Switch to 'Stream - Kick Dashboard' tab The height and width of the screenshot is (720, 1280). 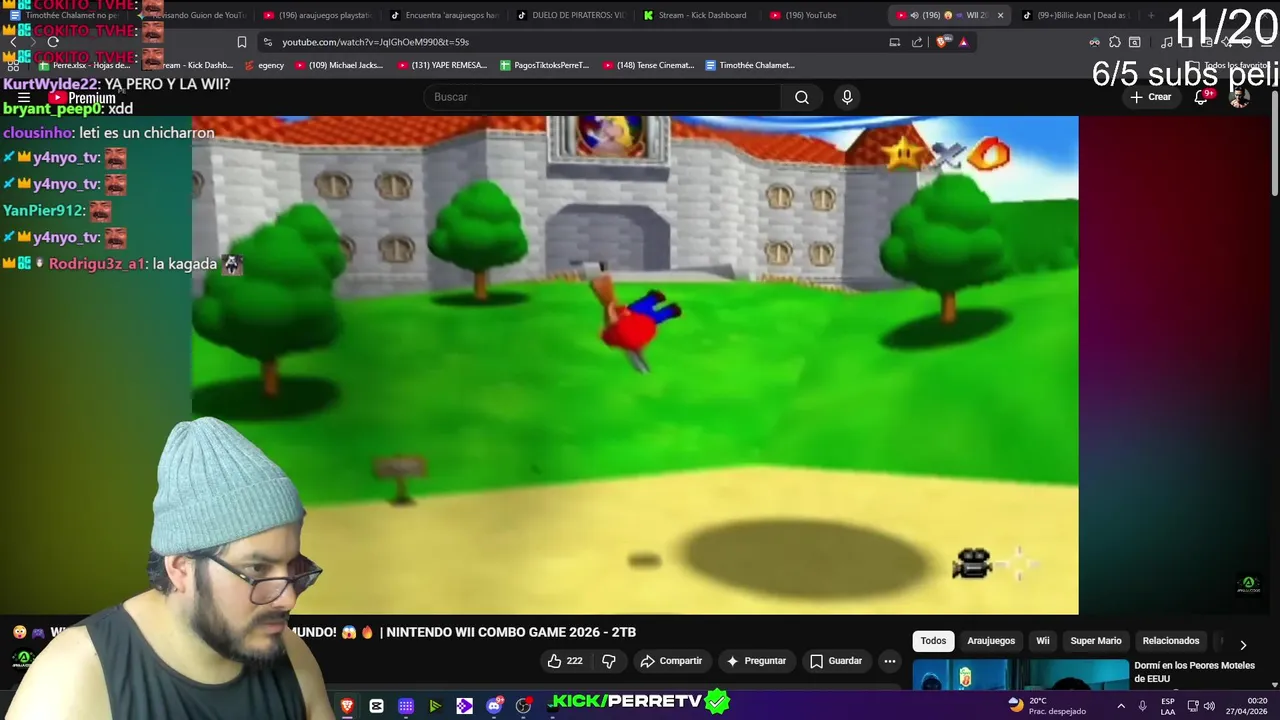pyautogui.click(x=695, y=15)
